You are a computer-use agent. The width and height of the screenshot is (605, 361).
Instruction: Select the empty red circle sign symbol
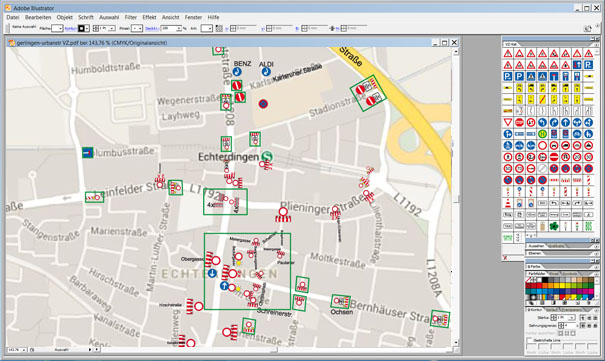click(x=542, y=145)
